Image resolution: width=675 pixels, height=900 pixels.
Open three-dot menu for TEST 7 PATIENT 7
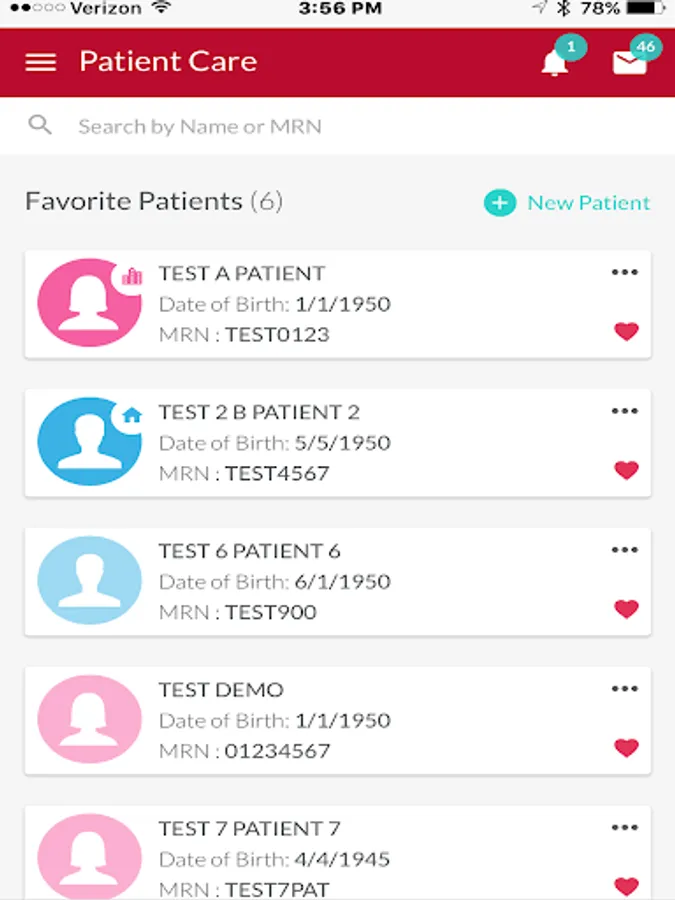coord(624,828)
